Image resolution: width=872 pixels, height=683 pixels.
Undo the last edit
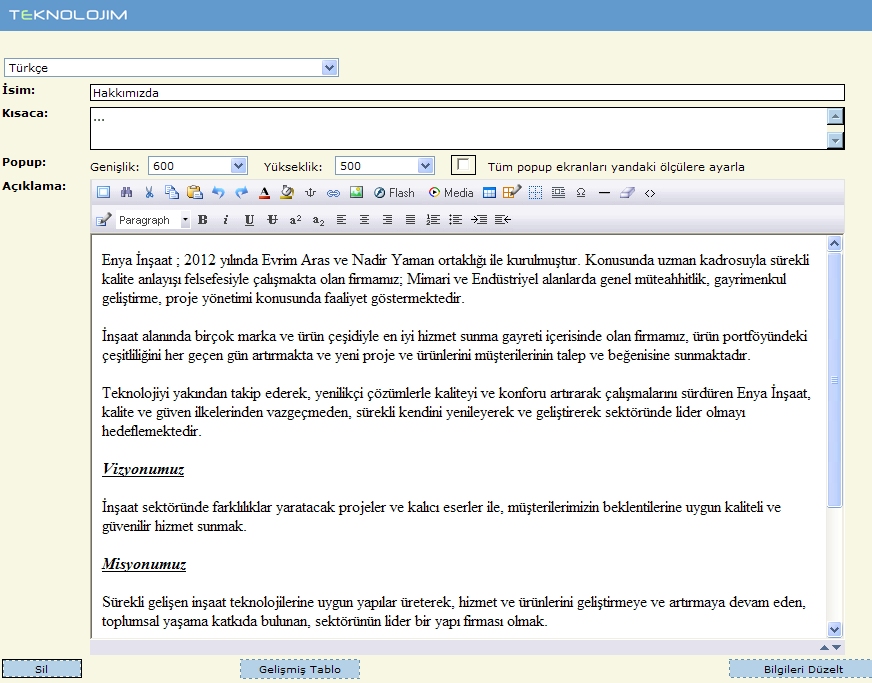coord(218,192)
